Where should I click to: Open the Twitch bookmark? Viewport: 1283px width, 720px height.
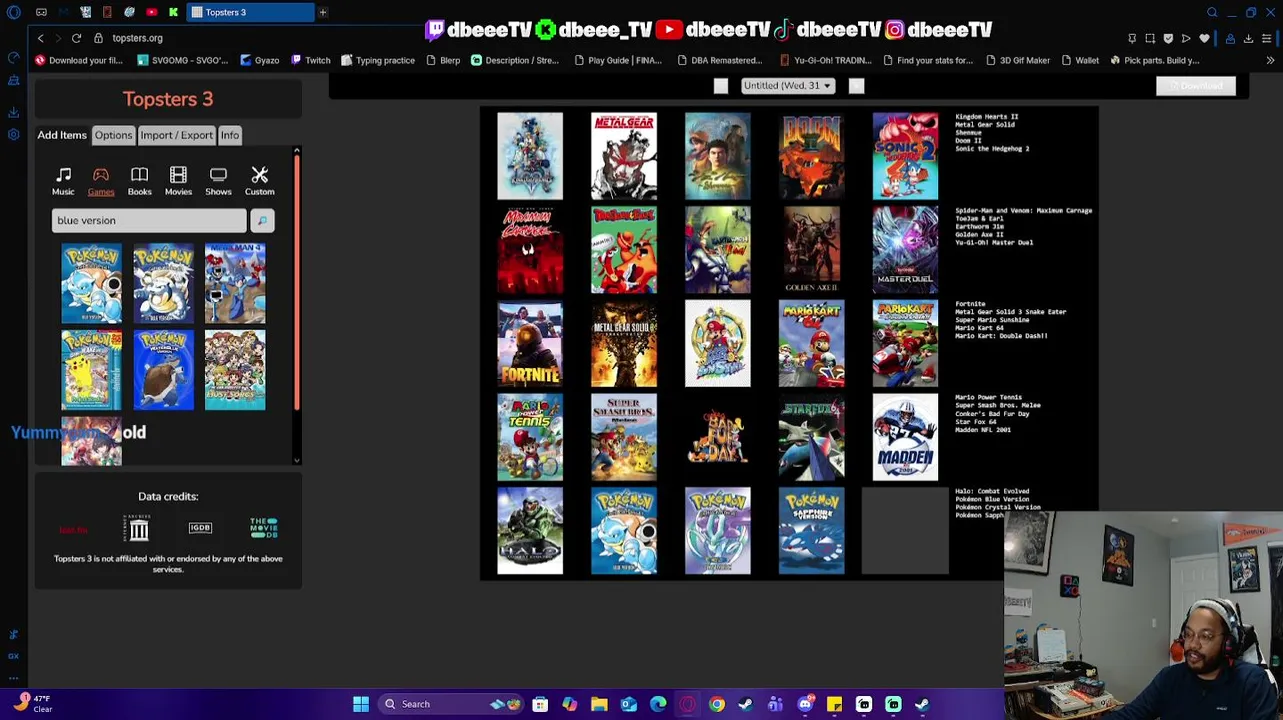311,60
